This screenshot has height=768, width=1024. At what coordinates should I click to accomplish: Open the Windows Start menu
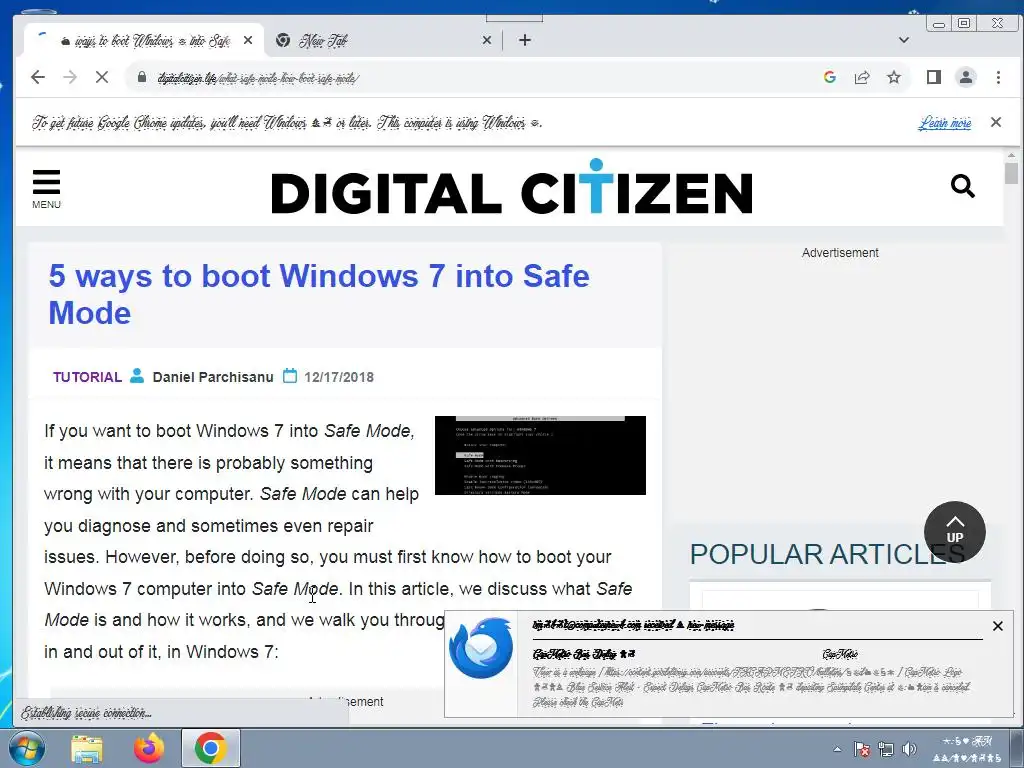pos(25,748)
